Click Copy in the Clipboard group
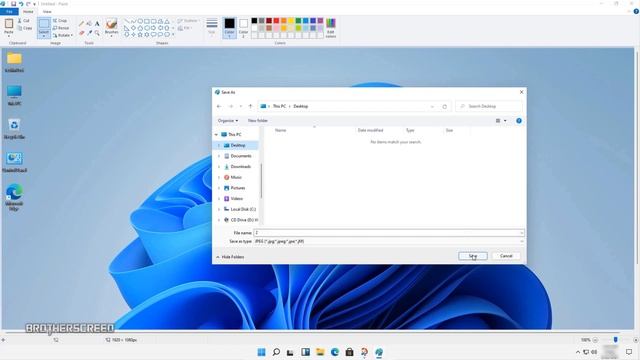The width and height of the screenshot is (640, 360). point(24,28)
